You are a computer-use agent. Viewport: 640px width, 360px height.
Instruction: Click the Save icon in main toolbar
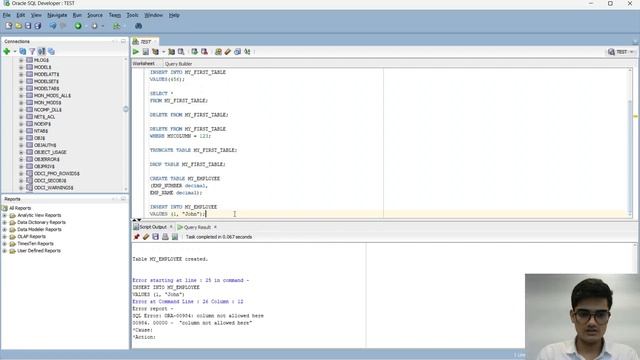(28, 26)
